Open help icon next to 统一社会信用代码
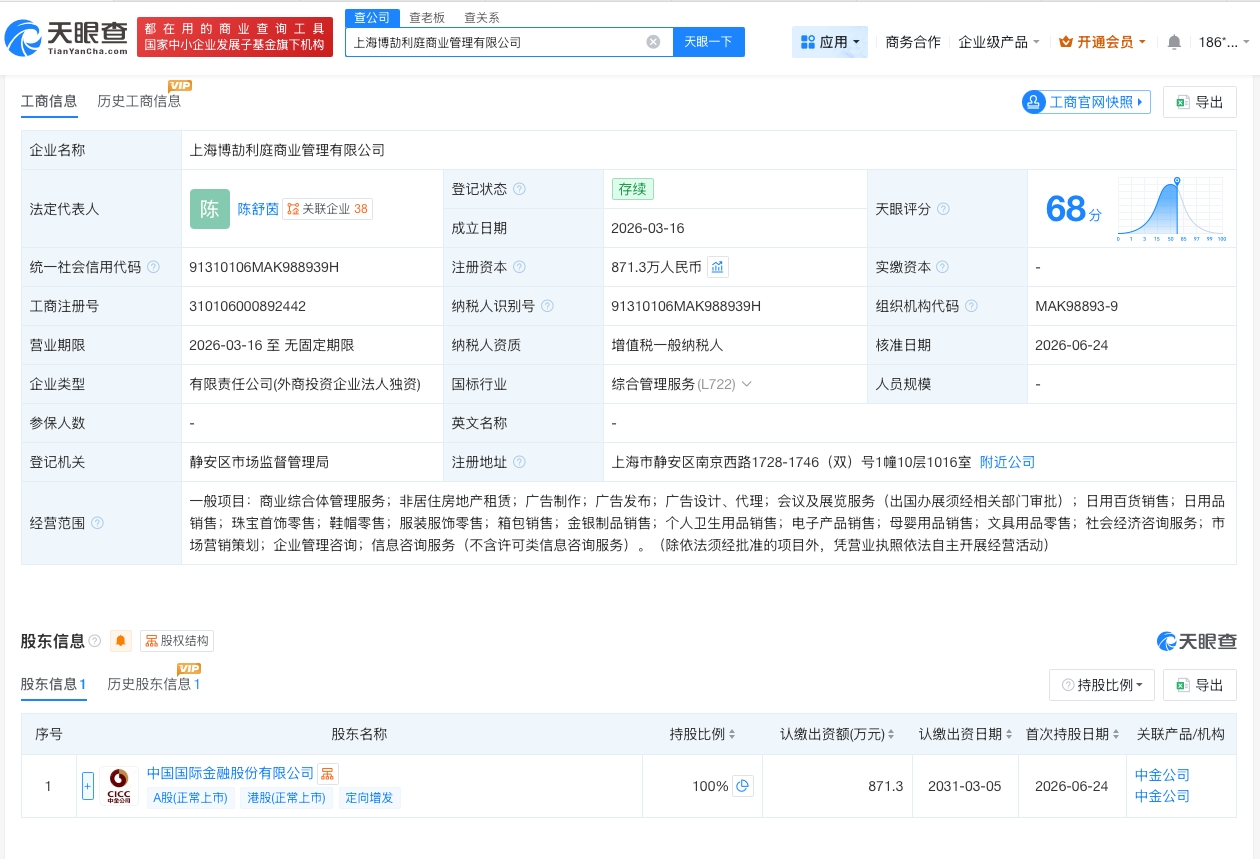The width and height of the screenshot is (1260, 859). (153, 267)
